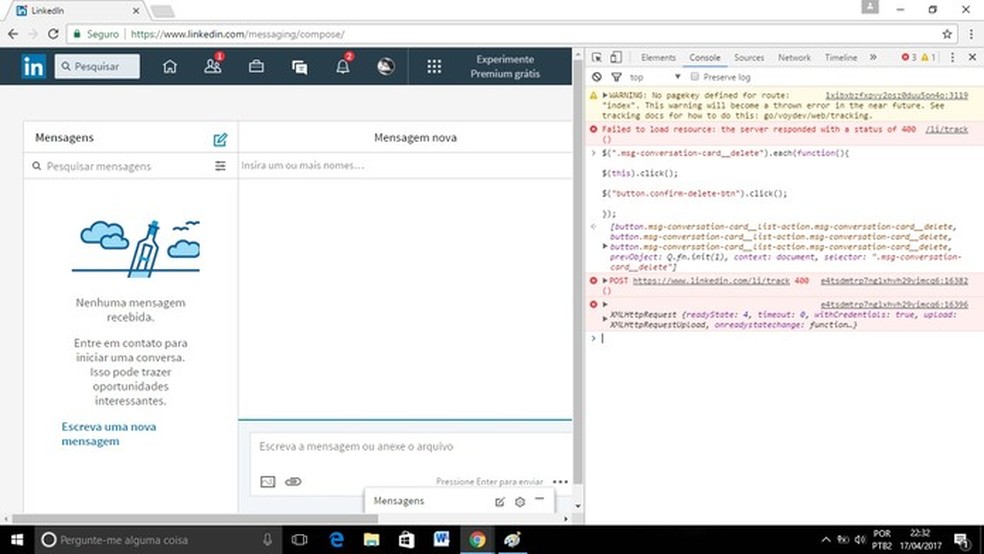Insert an image into the message
The image size is (984, 554).
pyautogui.click(x=267, y=481)
